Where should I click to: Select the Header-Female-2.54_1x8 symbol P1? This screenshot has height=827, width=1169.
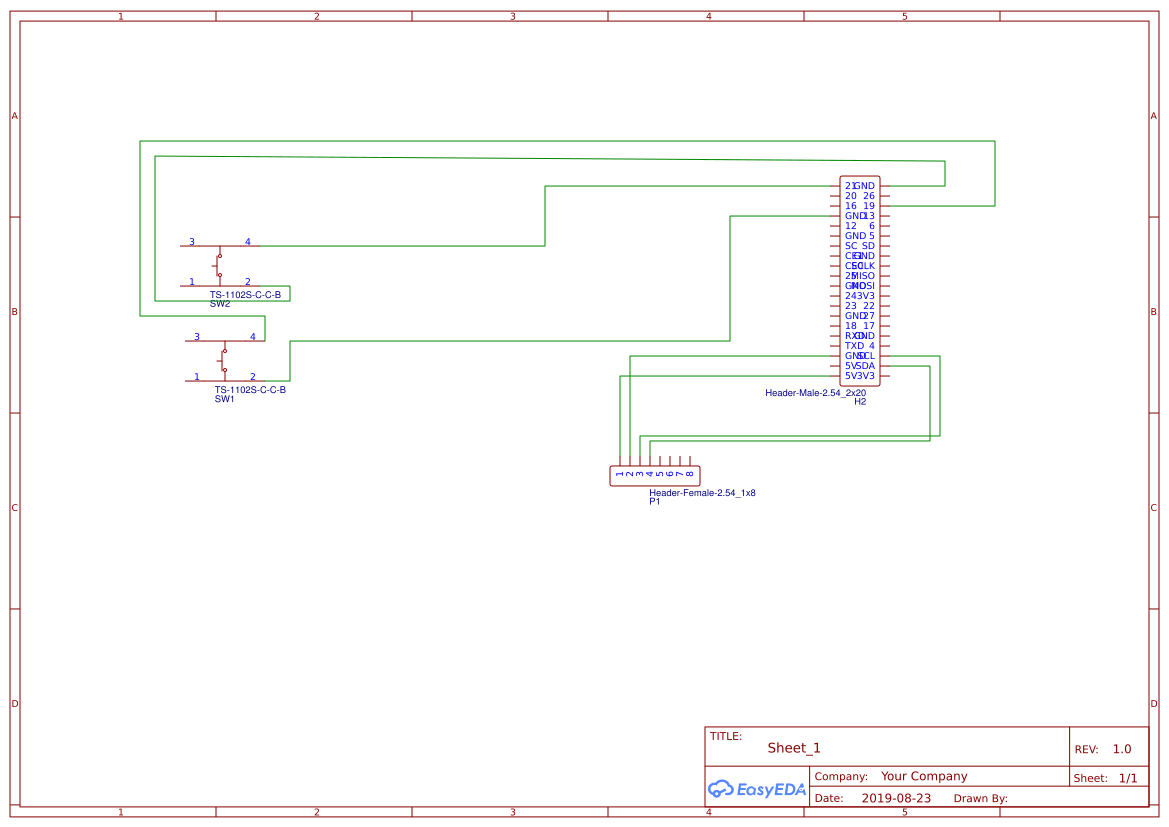[654, 475]
